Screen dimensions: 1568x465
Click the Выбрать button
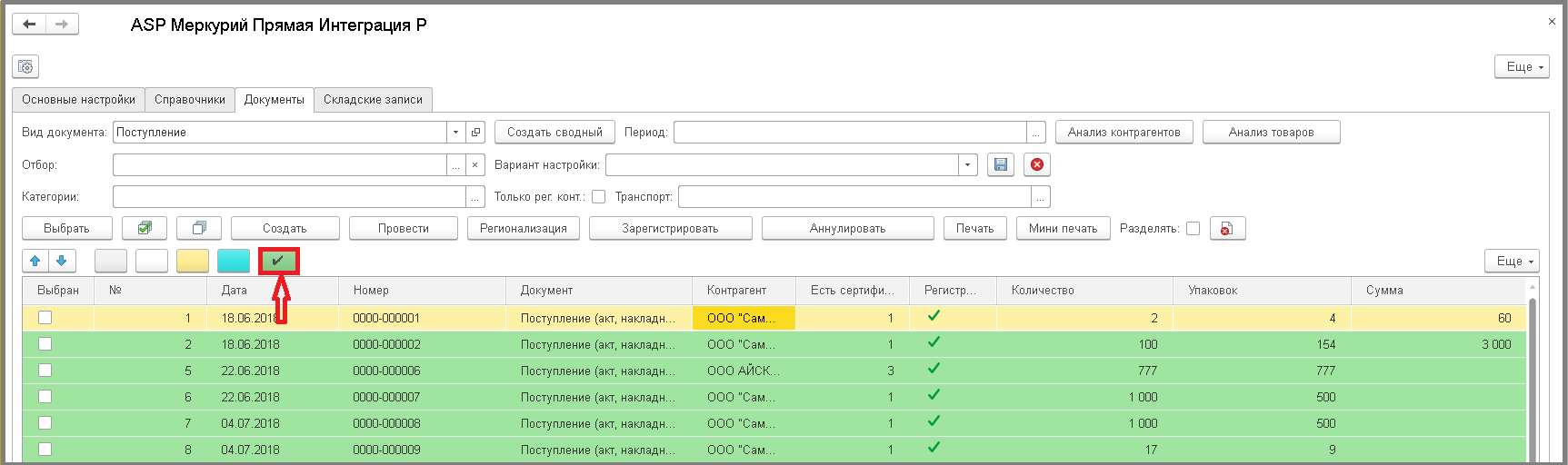pyautogui.click(x=67, y=228)
